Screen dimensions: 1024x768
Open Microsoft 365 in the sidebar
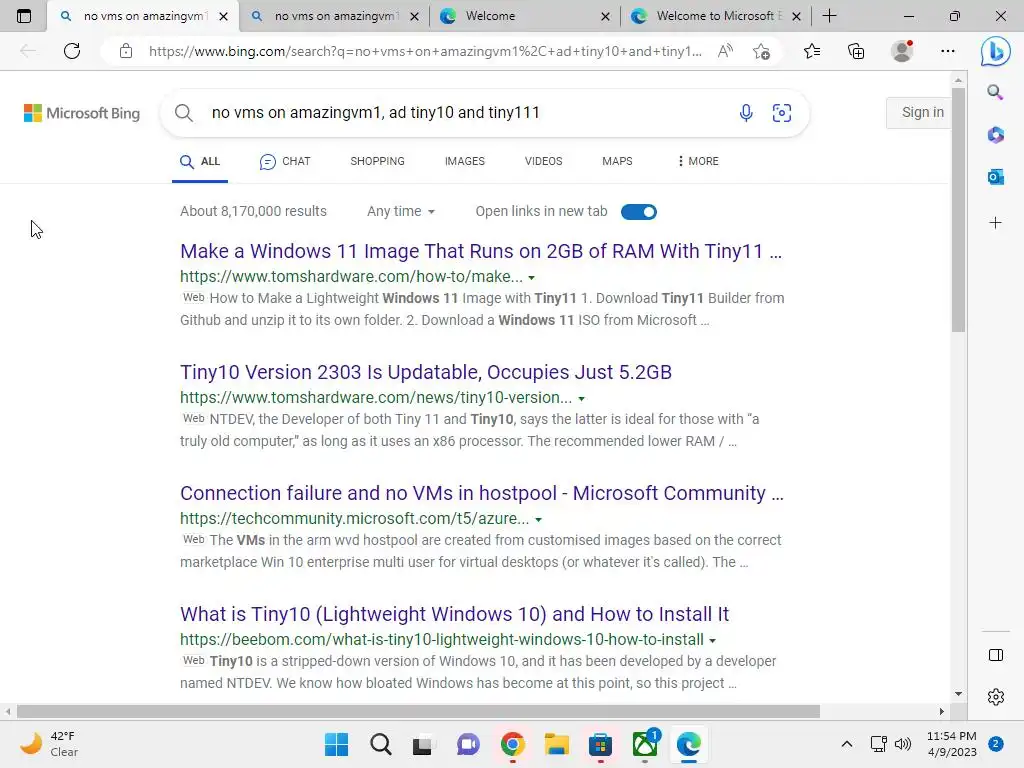(x=995, y=135)
